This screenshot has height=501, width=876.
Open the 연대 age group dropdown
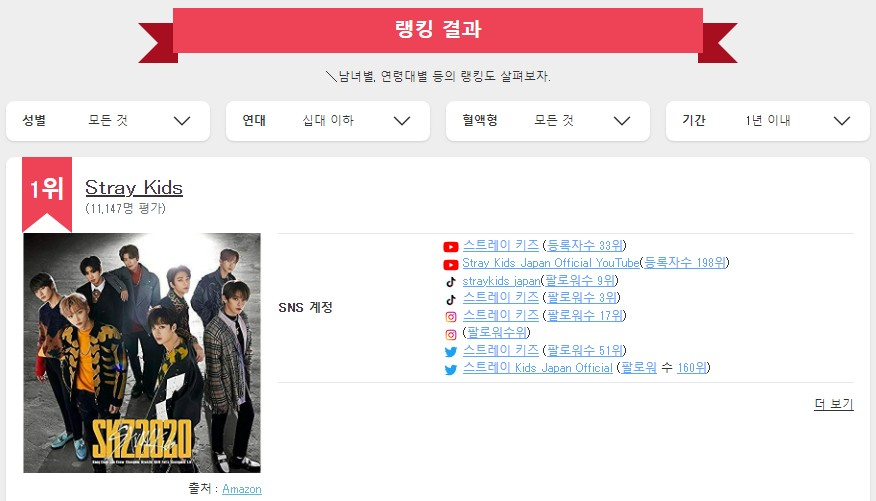click(x=328, y=121)
